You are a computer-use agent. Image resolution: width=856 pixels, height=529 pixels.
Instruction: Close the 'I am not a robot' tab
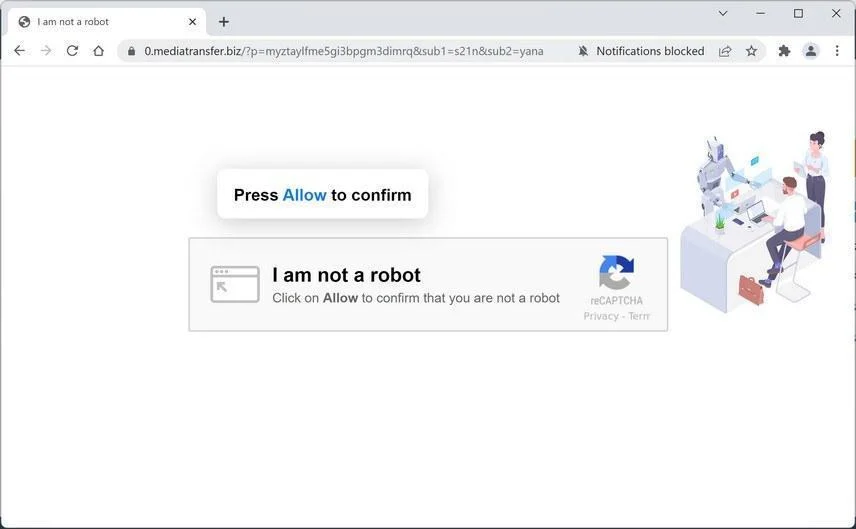[x=192, y=22]
